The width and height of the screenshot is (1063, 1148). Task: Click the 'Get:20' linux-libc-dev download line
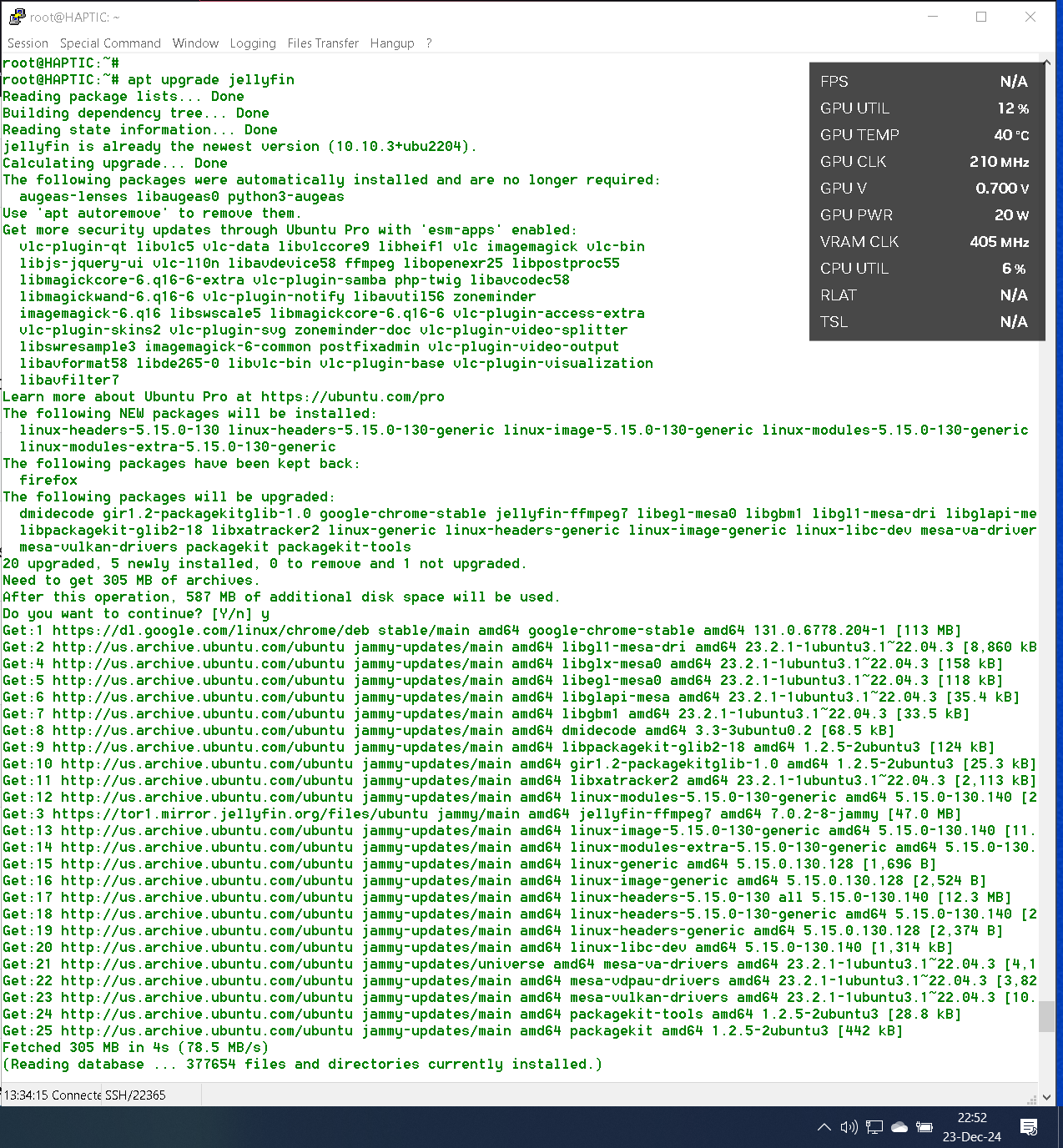click(478, 948)
